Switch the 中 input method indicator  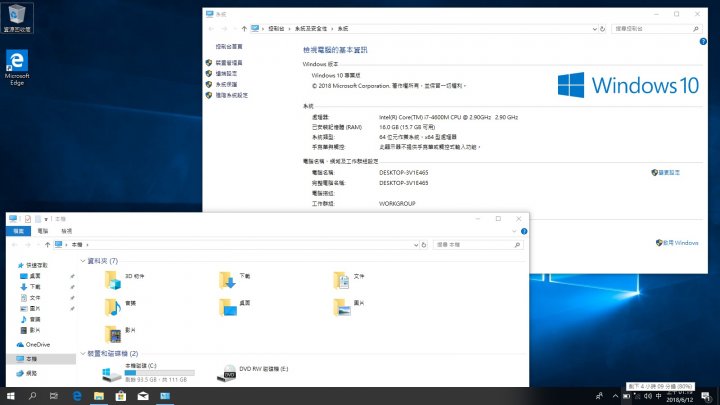click(x=658, y=396)
